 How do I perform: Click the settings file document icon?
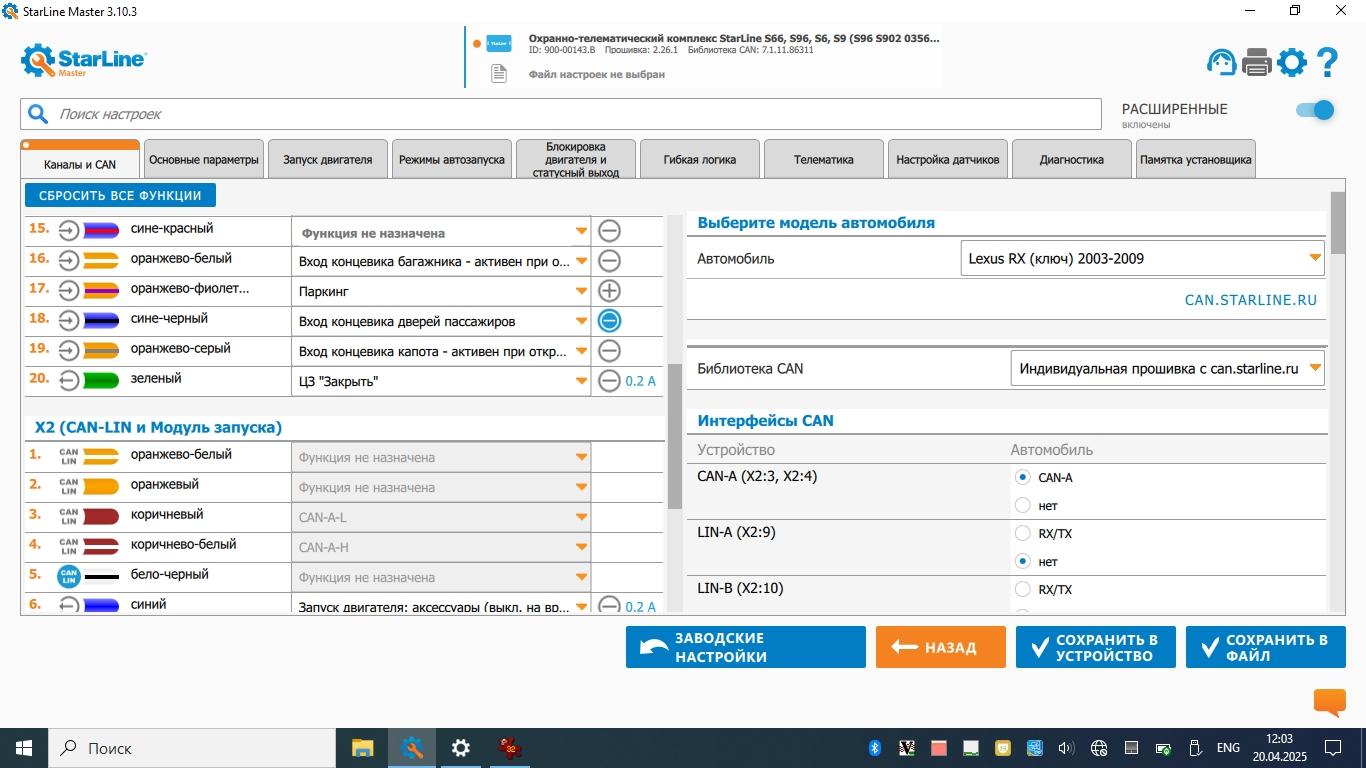click(498, 73)
